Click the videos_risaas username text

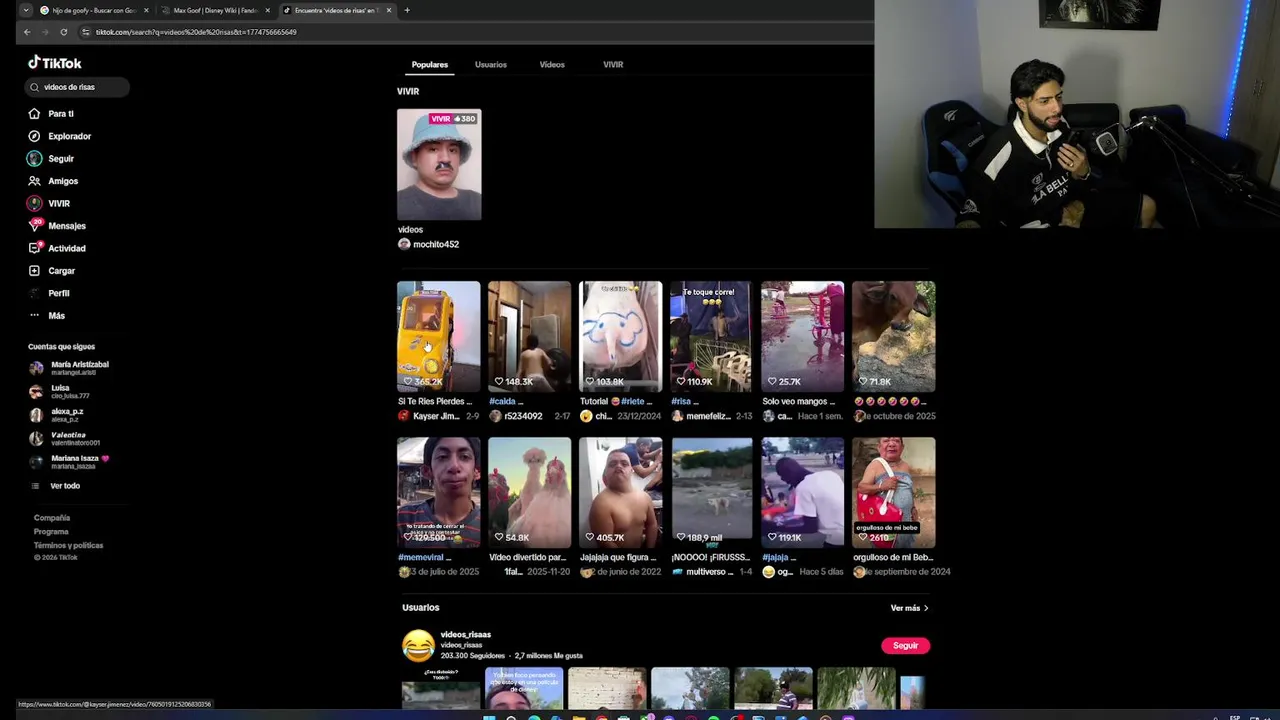tap(466, 635)
